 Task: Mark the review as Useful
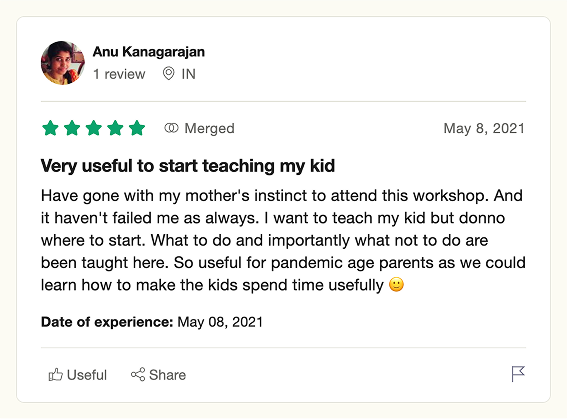pyautogui.click(x=78, y=375)
